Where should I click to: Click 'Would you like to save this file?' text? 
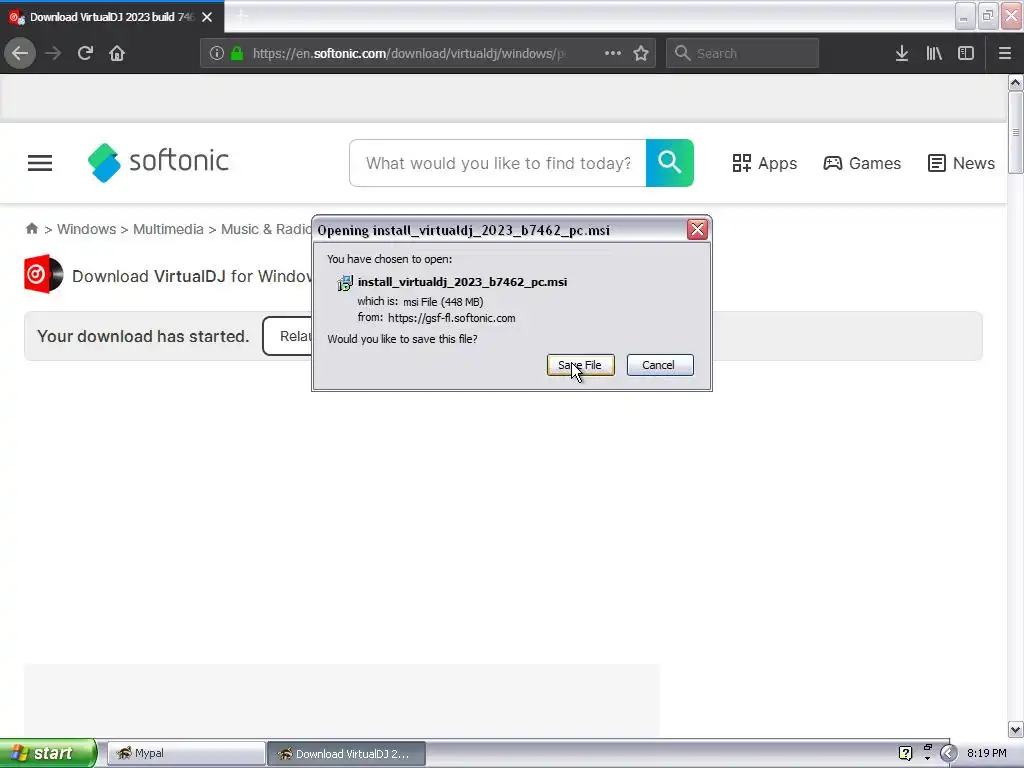tap(402, 339)
